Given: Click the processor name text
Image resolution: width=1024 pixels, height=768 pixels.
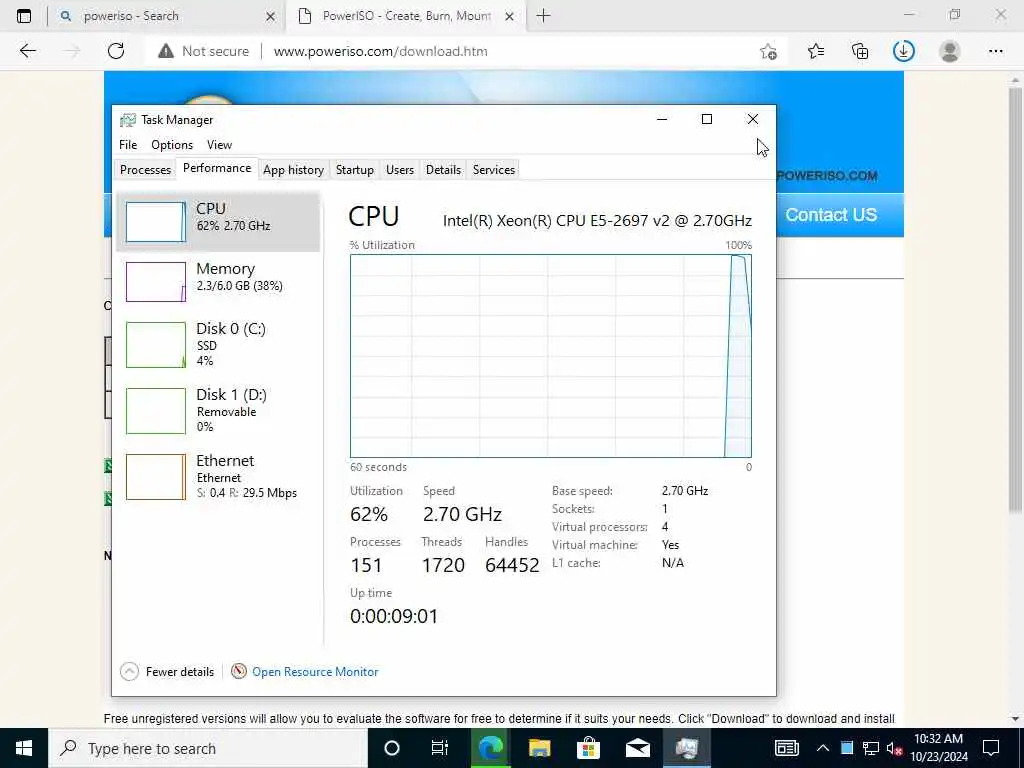Looking at the screenshot, I should point(597,221).
